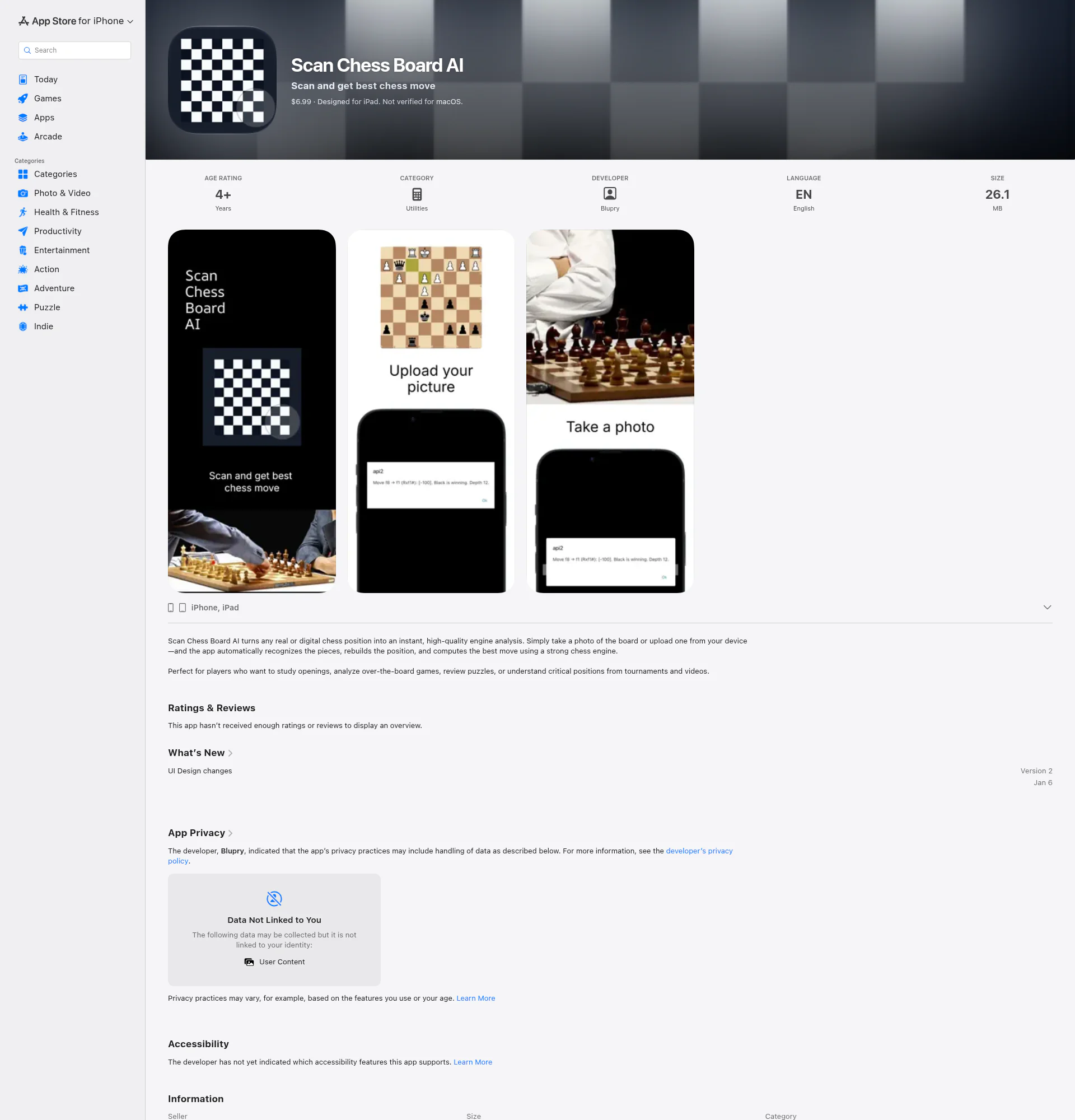Screen dimensions: 1075x1120
Task: Click the User Content privacy item
Action: point(274,962)
